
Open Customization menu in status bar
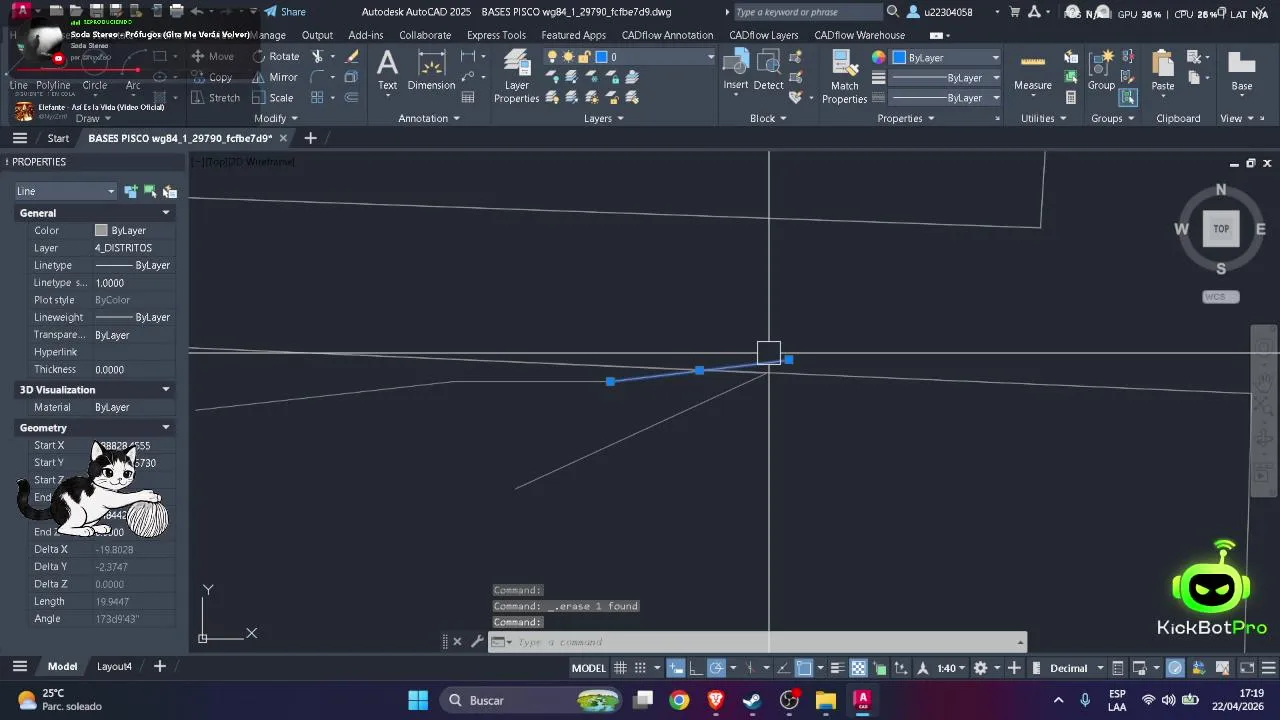(x=1267, y=668)
